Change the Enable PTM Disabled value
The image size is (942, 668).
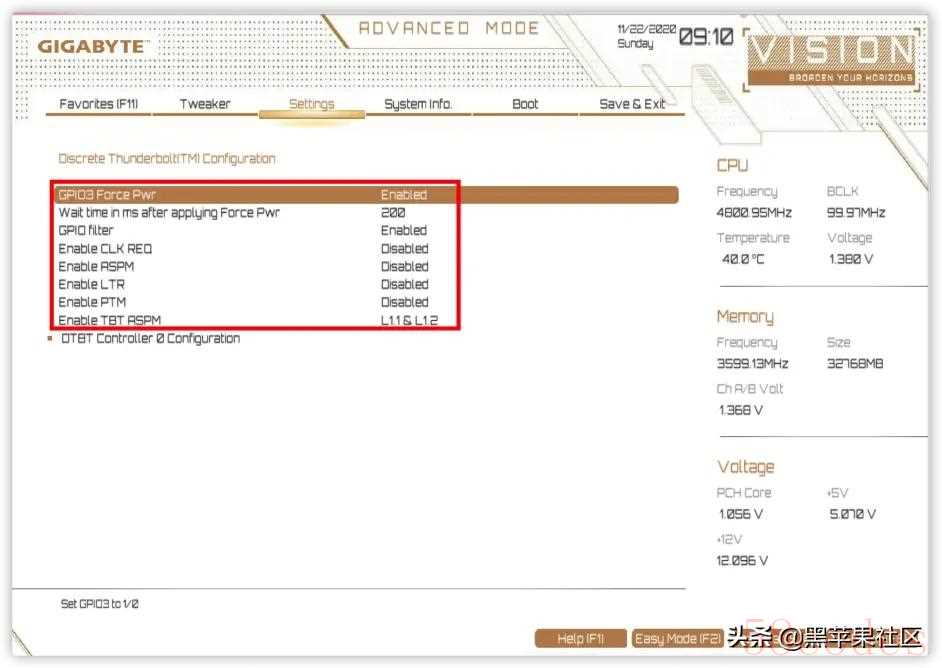pos(404,303)
